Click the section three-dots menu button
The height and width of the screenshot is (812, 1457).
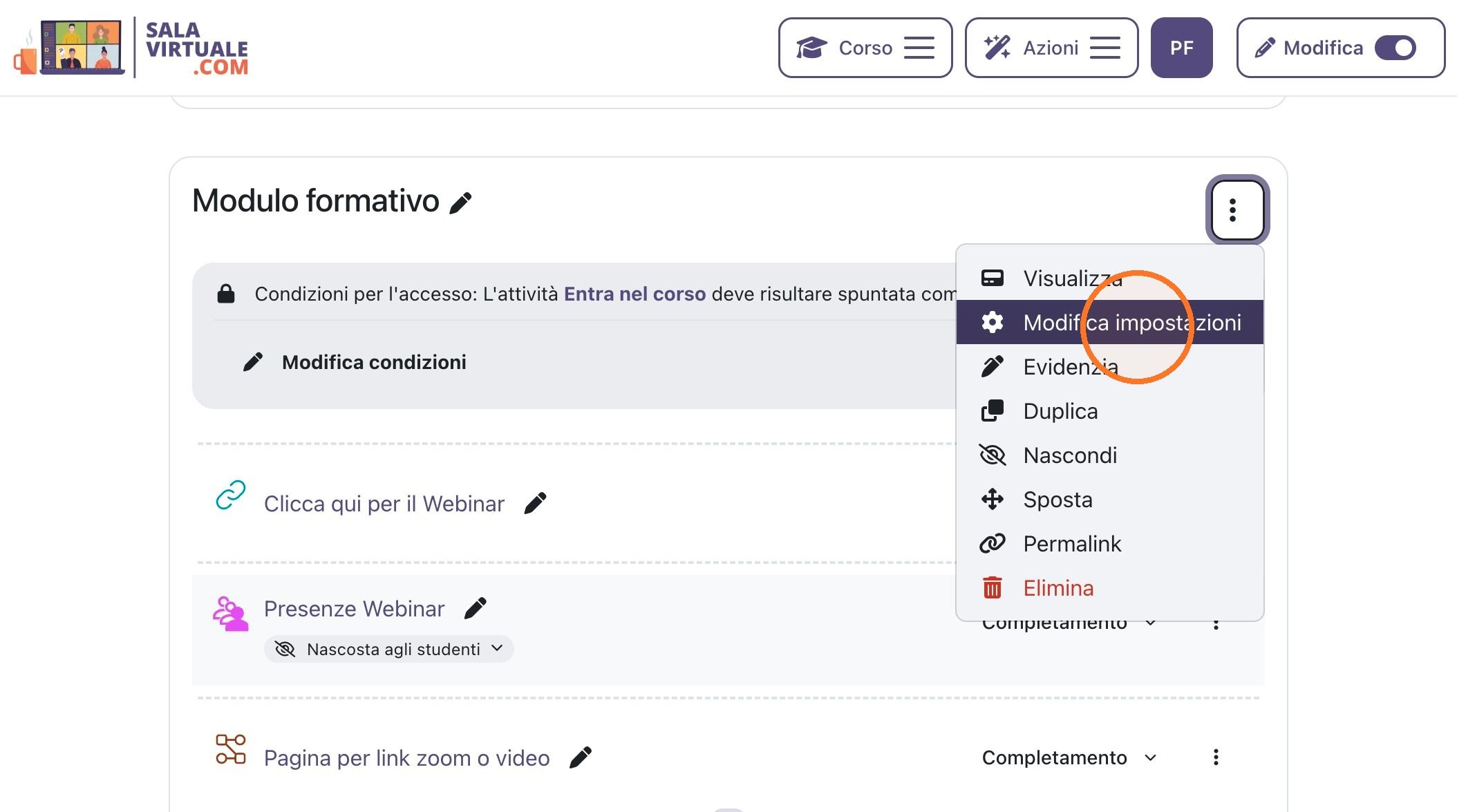click(1237, 209)
